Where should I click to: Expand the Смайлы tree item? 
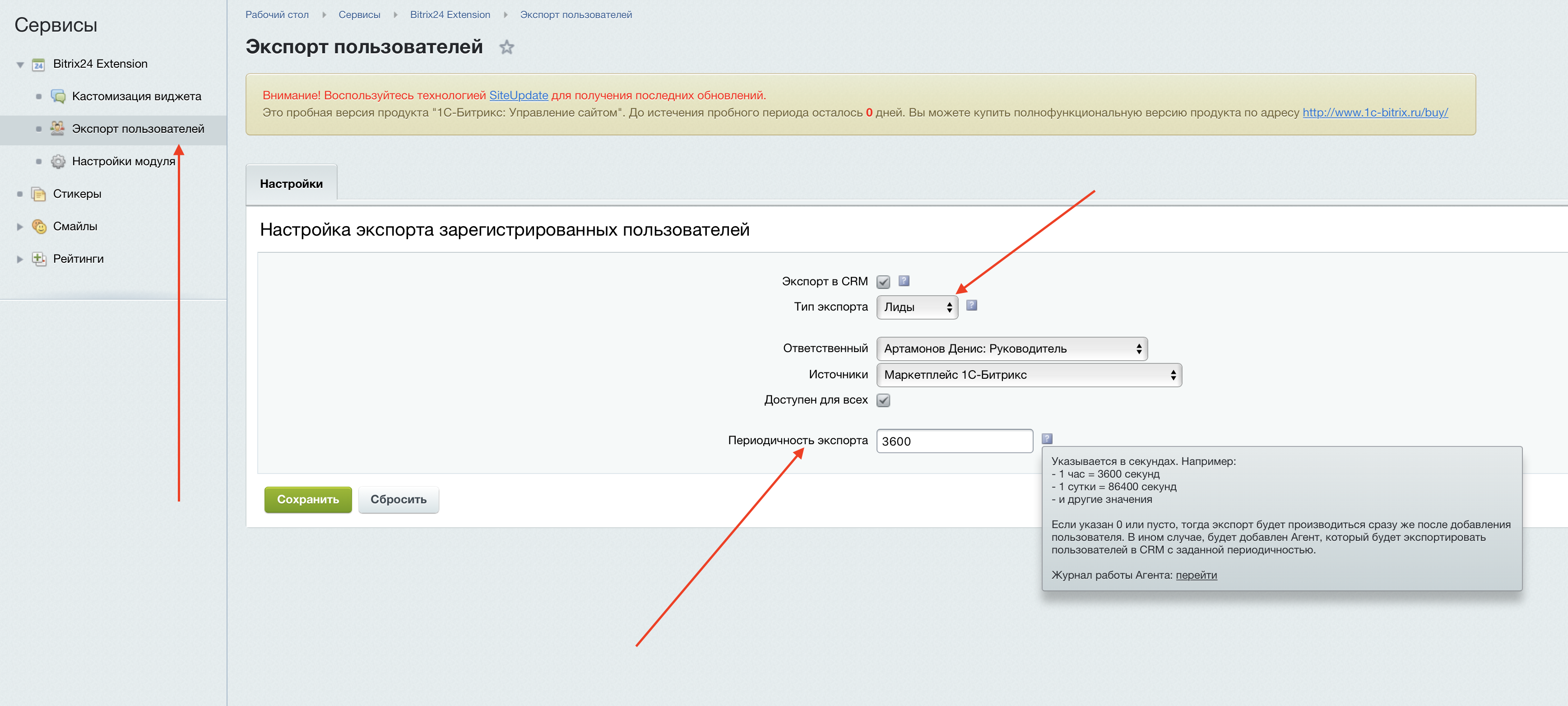point(20,227)
